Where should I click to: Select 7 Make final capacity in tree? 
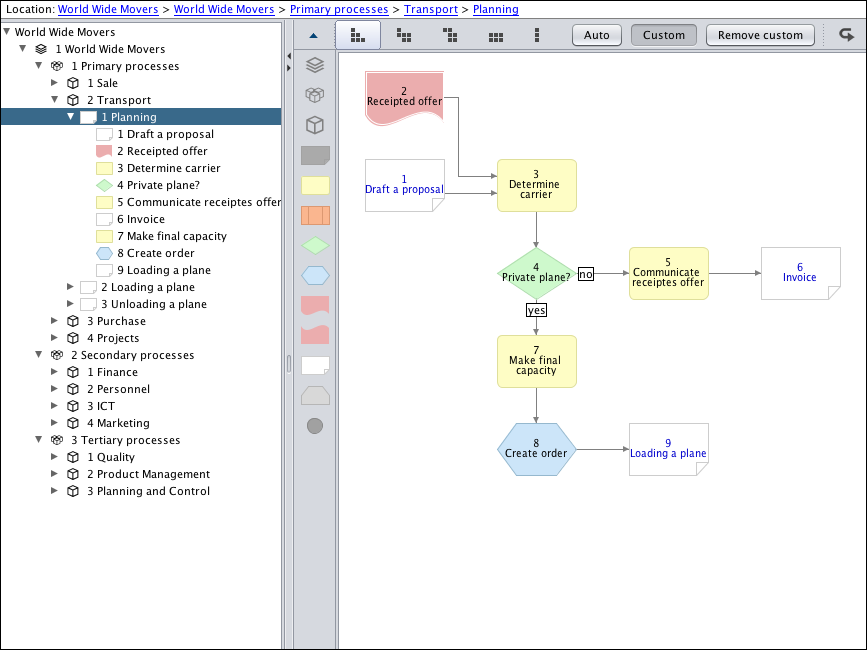coord(161,236)
